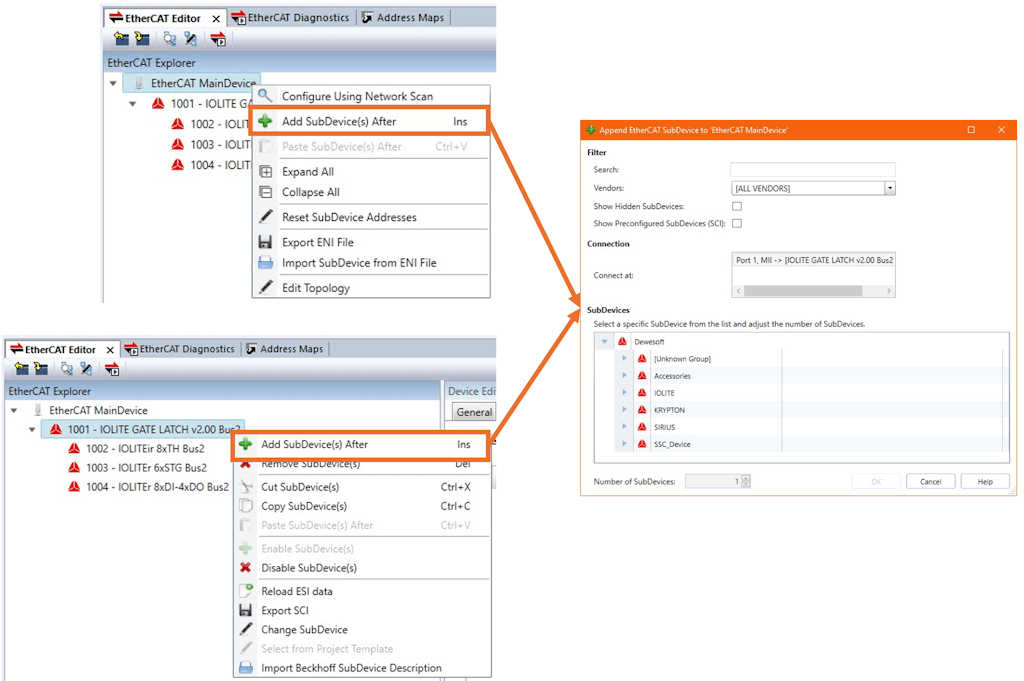The image size is (1024, 681).
Task: Click the Search input field in the Filter section
Action: coord(813,170)
